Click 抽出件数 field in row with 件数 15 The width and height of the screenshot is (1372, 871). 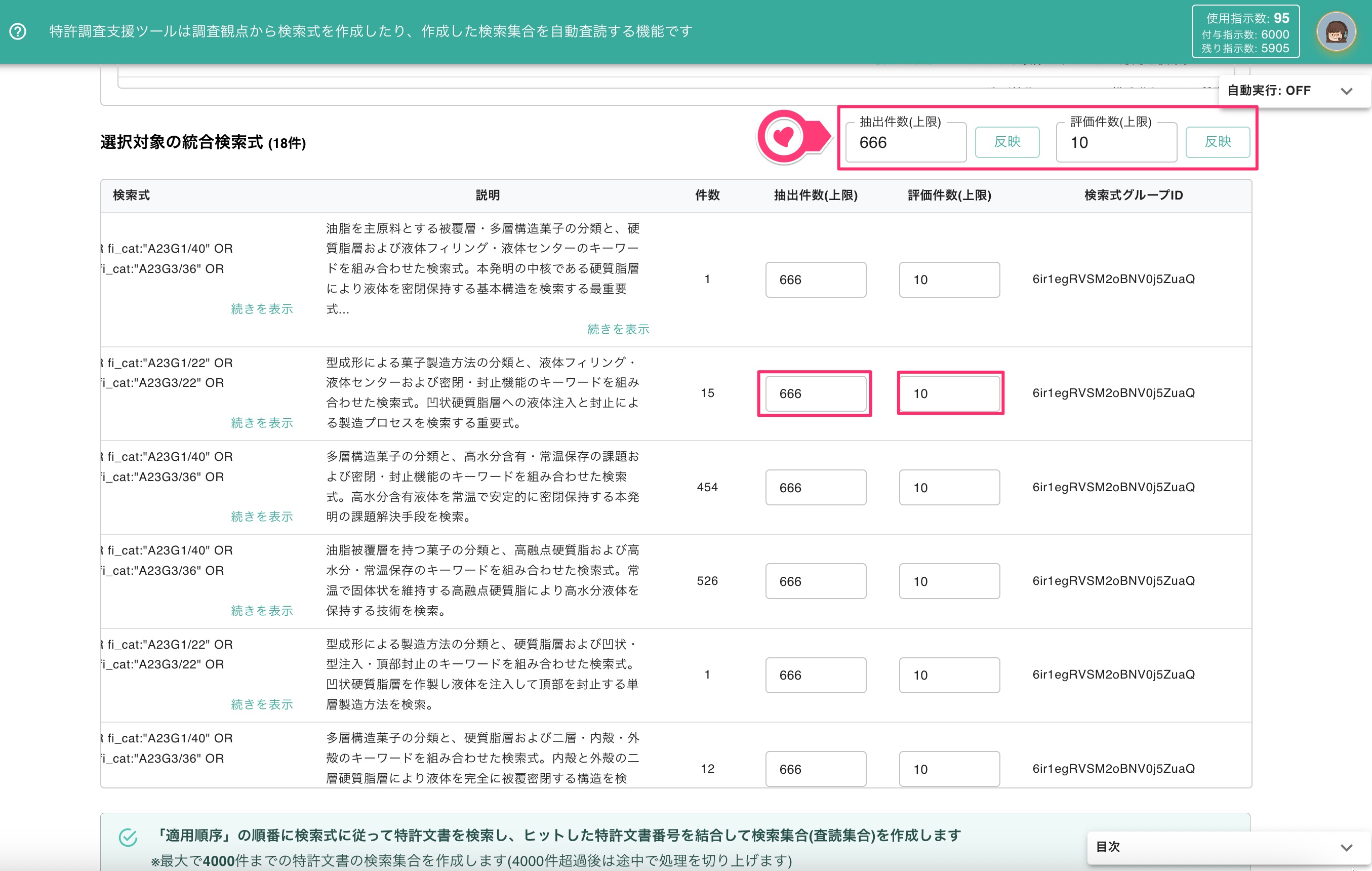(815, 393)
